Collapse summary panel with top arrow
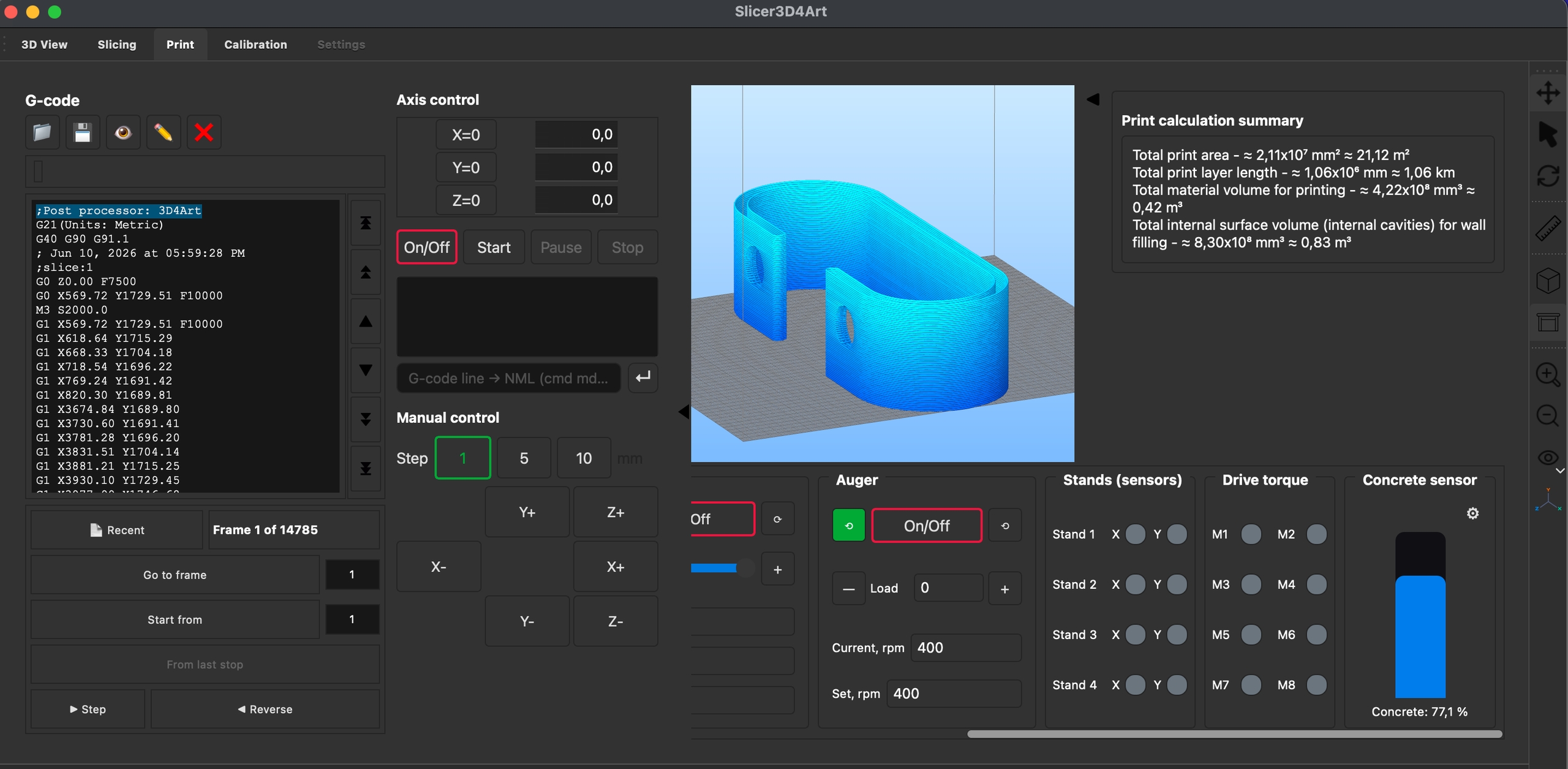This screenshot has height=769, width=1568. coord(1093,99)
